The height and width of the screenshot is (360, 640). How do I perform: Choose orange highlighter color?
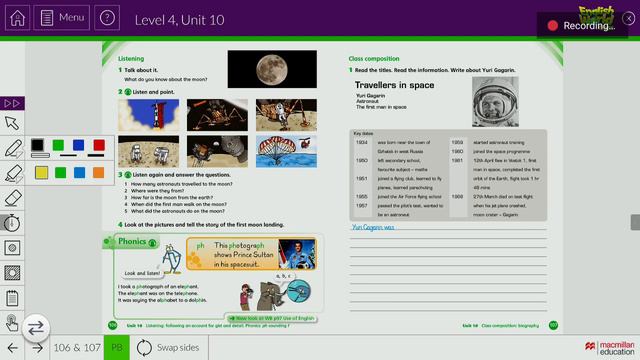point(98,173)
